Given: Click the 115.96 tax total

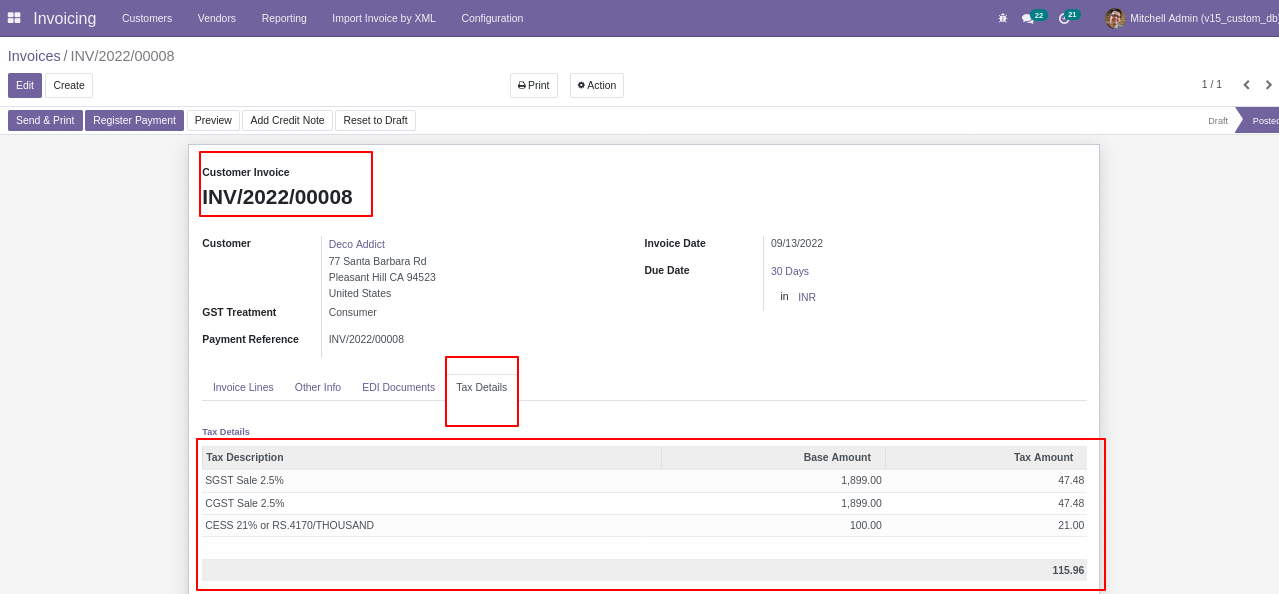Looking at the screenshot, I should (x=1068, y=570).
